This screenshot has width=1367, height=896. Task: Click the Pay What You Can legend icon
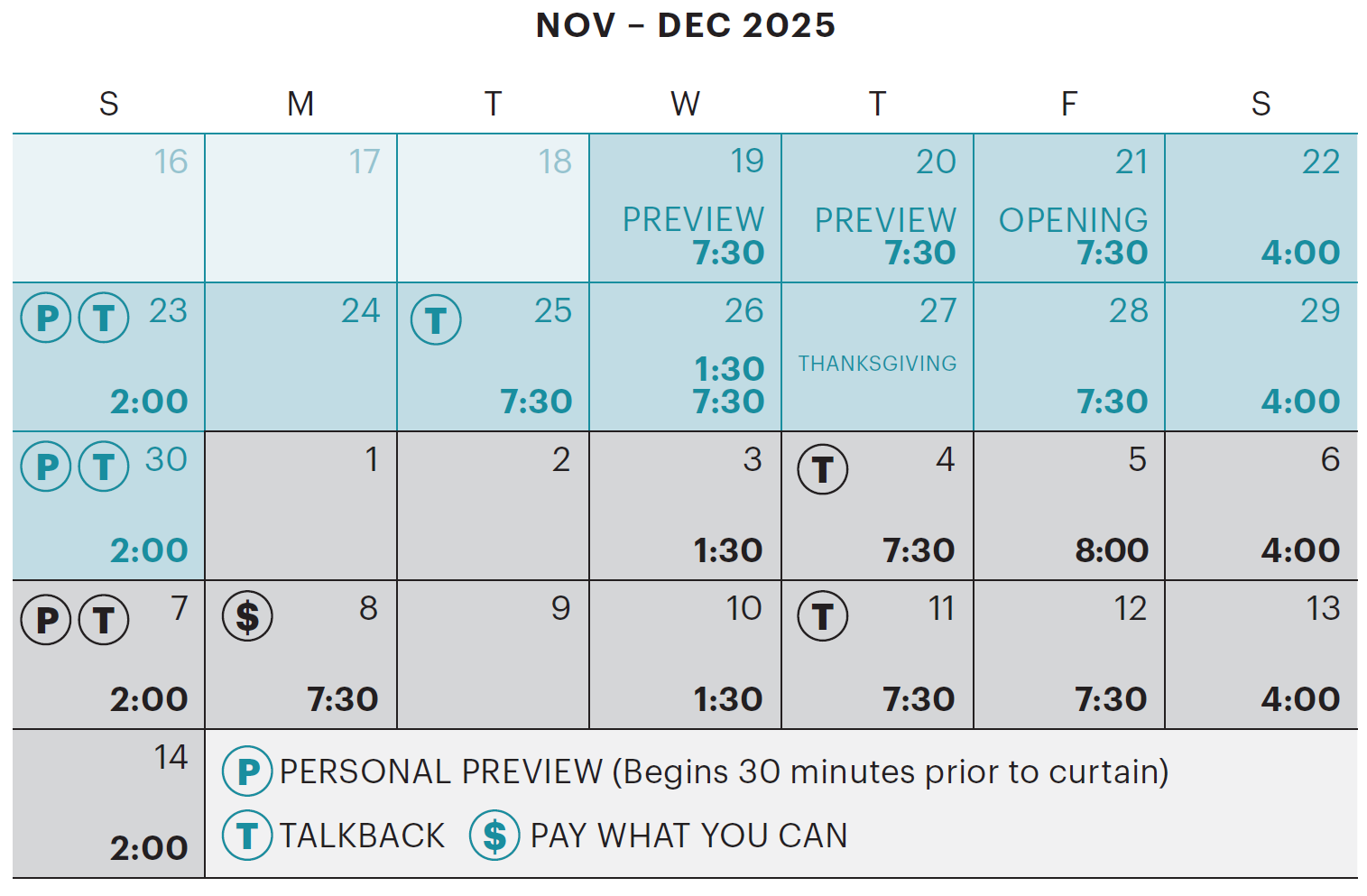point(494,836)
